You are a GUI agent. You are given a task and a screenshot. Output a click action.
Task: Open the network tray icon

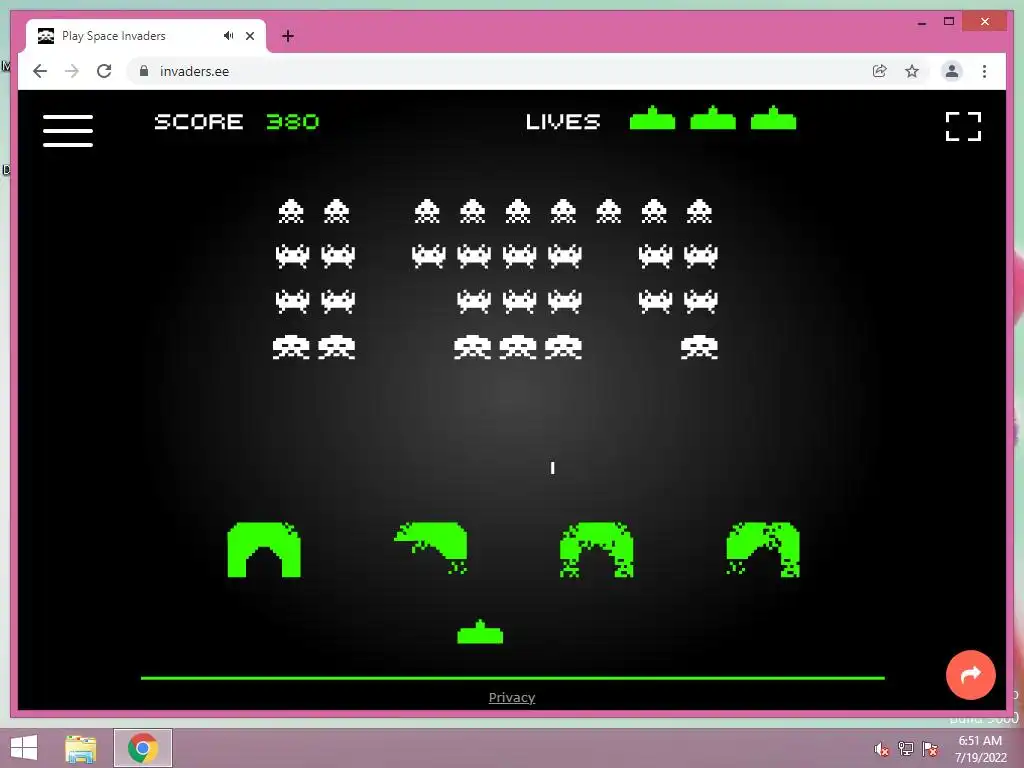click(x=906, y=749)
